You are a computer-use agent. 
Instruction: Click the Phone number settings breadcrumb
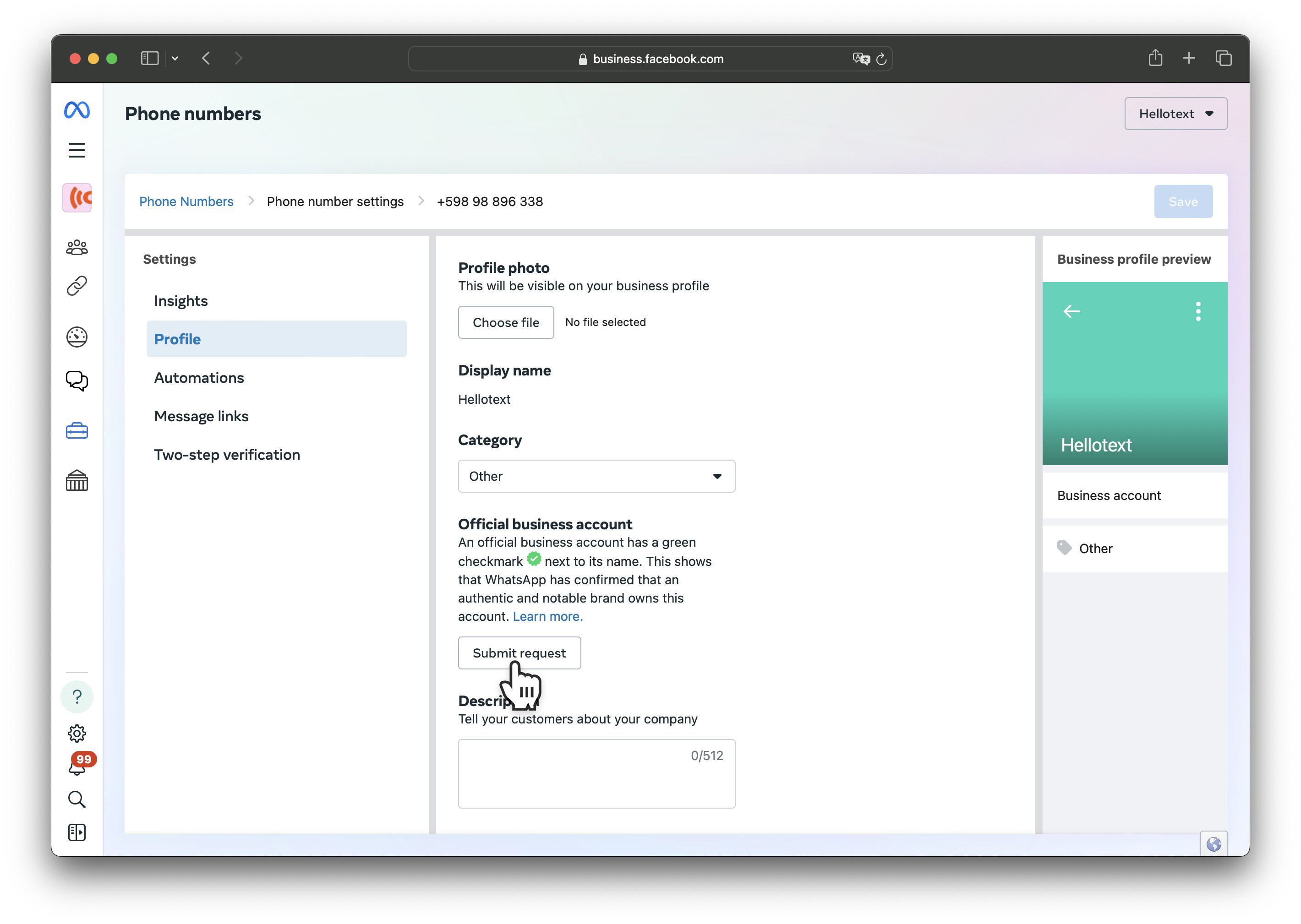pos(335,201)
